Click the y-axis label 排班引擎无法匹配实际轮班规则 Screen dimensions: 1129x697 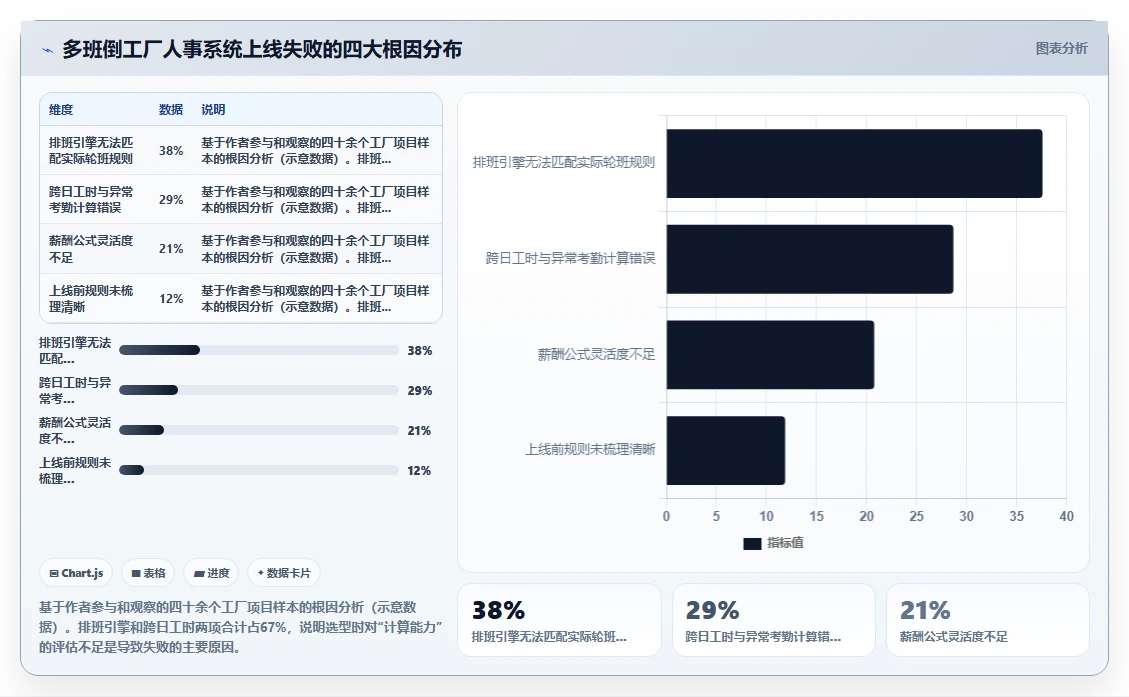(564, 163)
